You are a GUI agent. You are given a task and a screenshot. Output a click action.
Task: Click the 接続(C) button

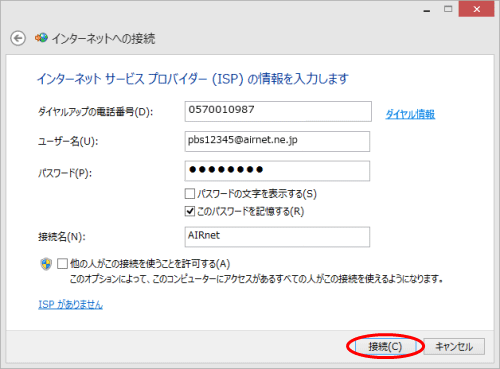pos(385,347)
